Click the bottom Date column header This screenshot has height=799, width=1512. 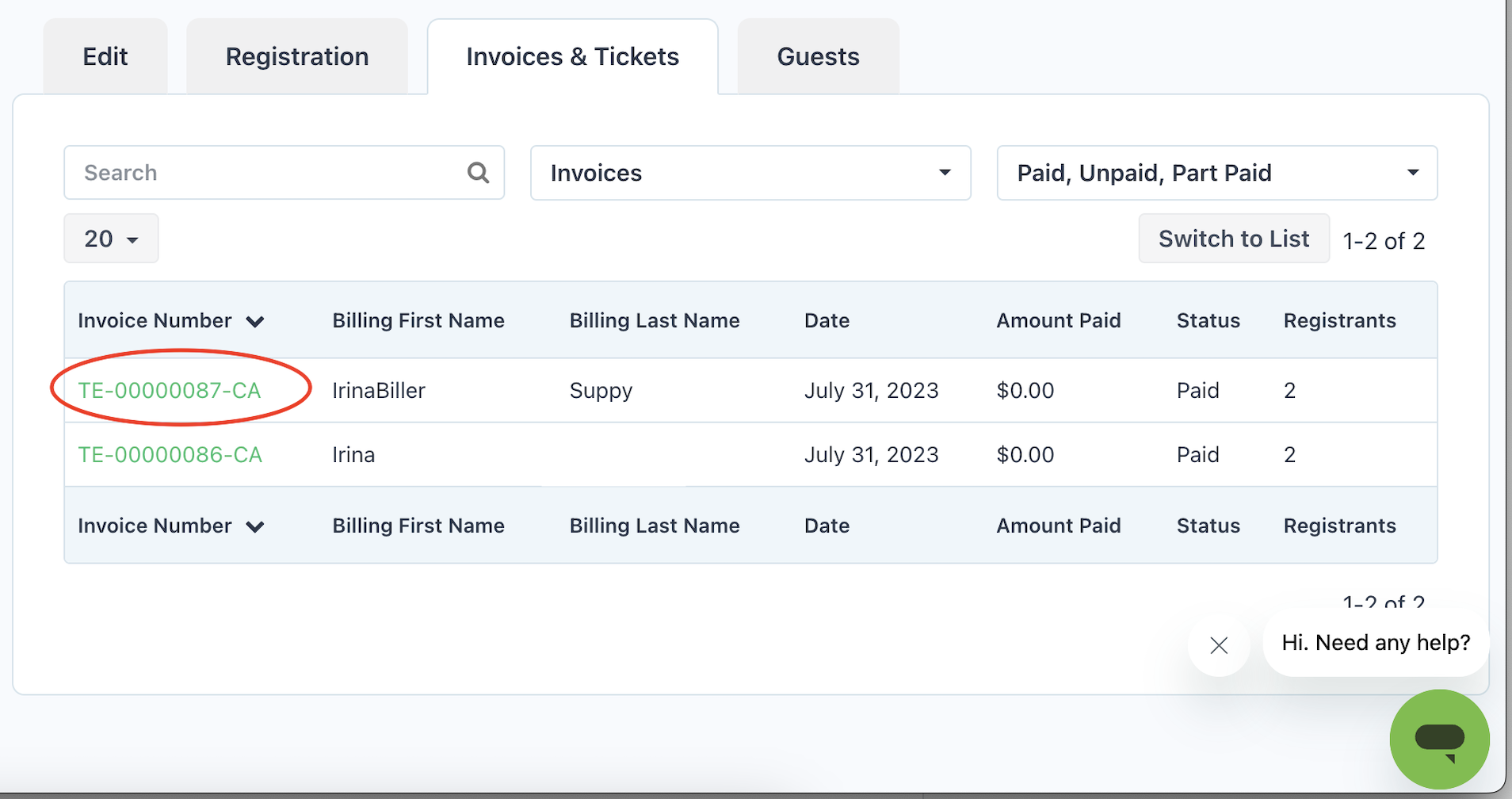coord(827,526)
